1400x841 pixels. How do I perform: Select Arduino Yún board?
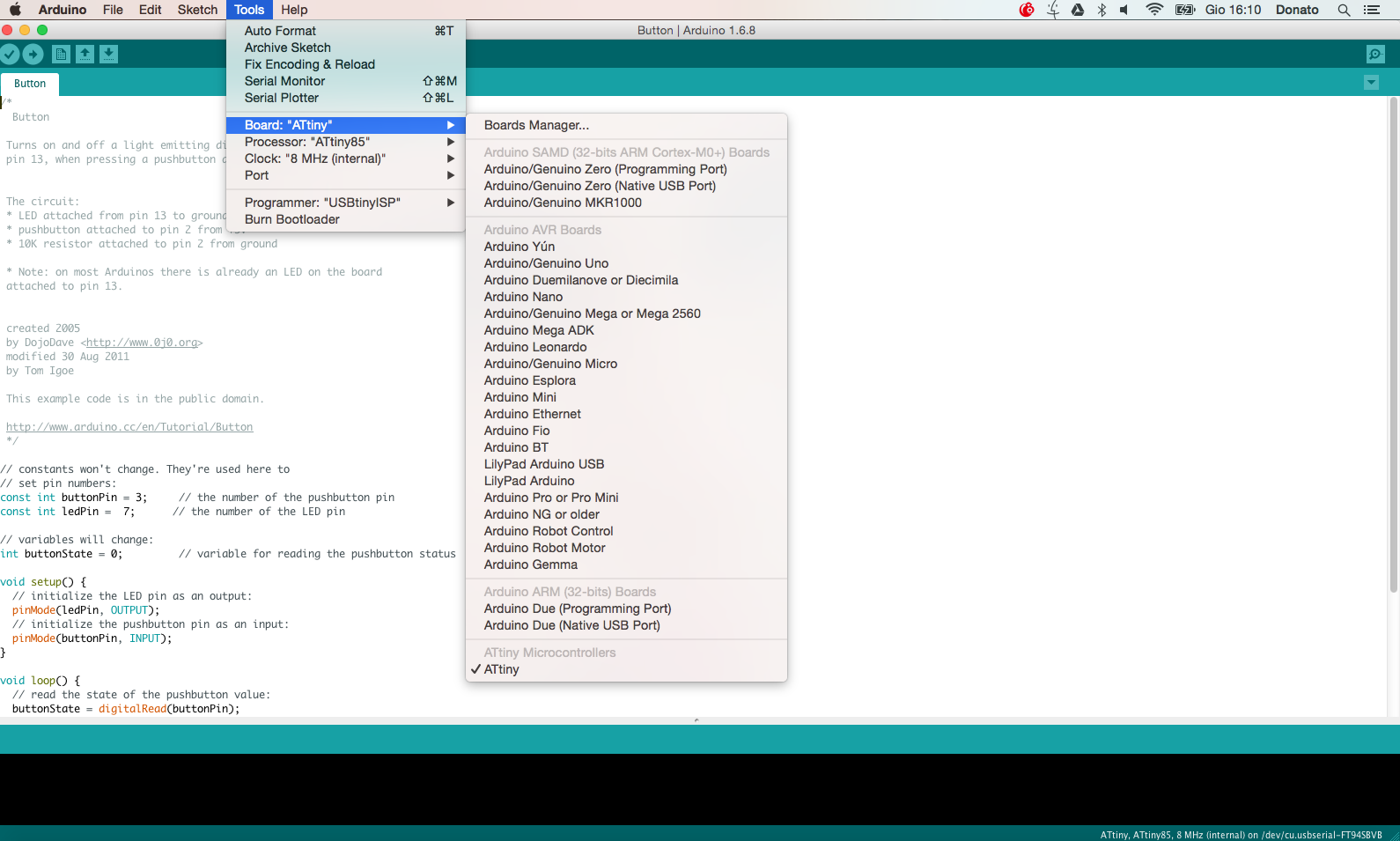click(626, 247)
